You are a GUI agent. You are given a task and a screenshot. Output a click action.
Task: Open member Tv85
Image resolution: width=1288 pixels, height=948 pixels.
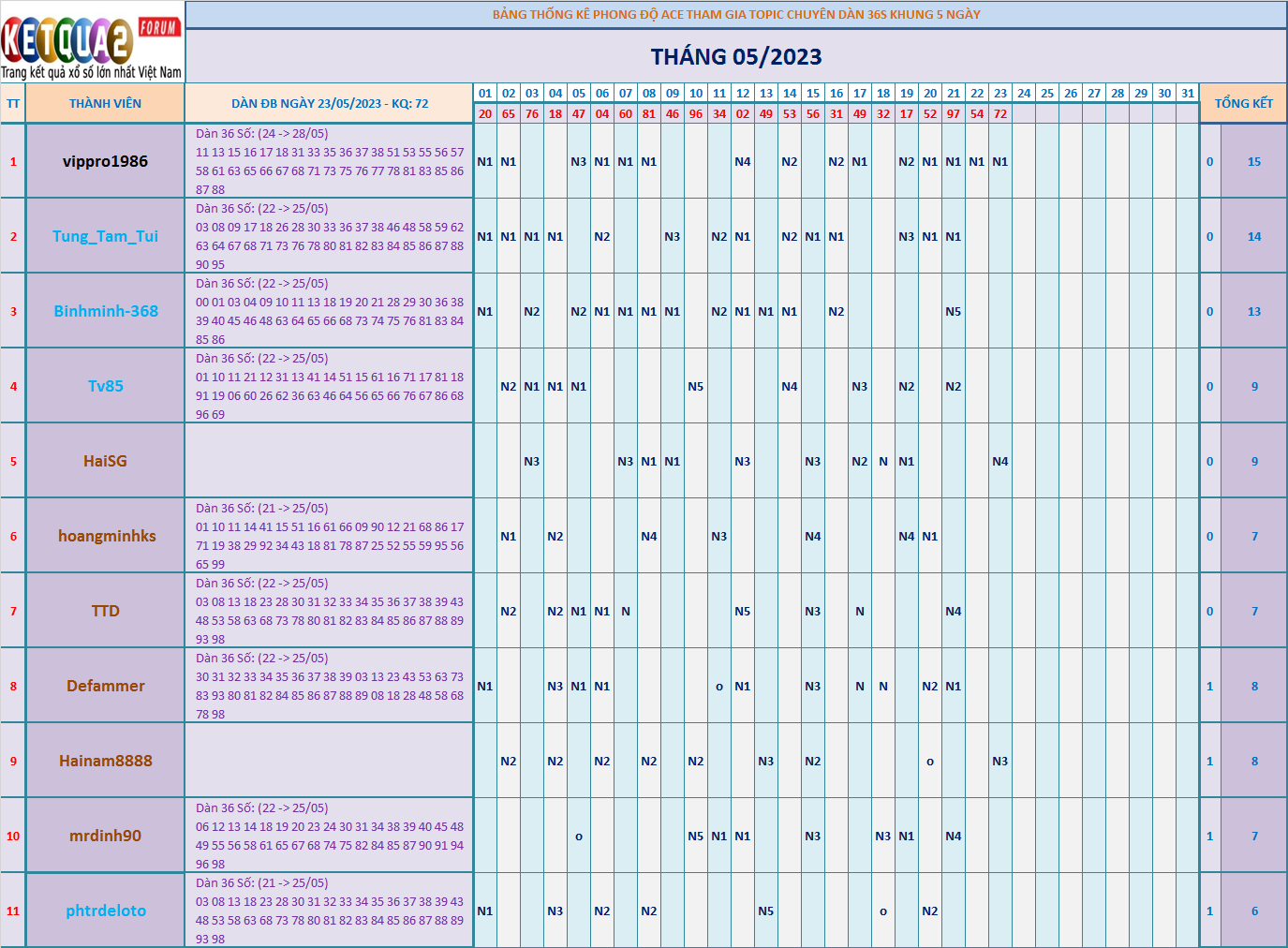[105, 386]
